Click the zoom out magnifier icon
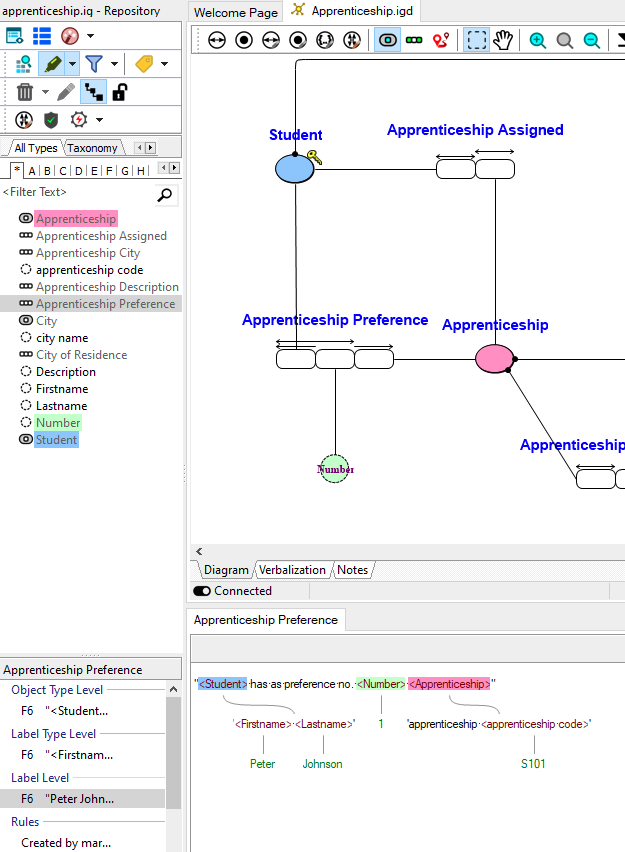 592,40
